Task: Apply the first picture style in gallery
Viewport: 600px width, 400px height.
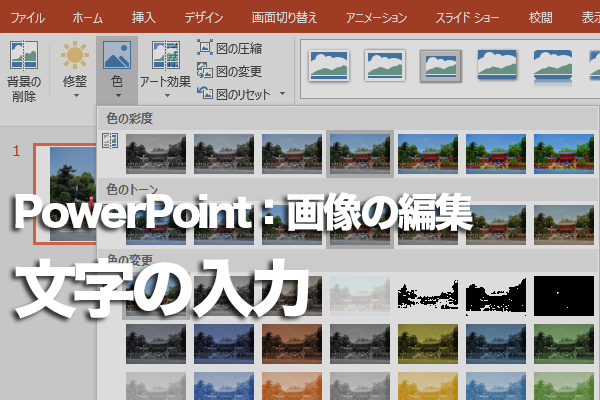Action: (329, 65)
